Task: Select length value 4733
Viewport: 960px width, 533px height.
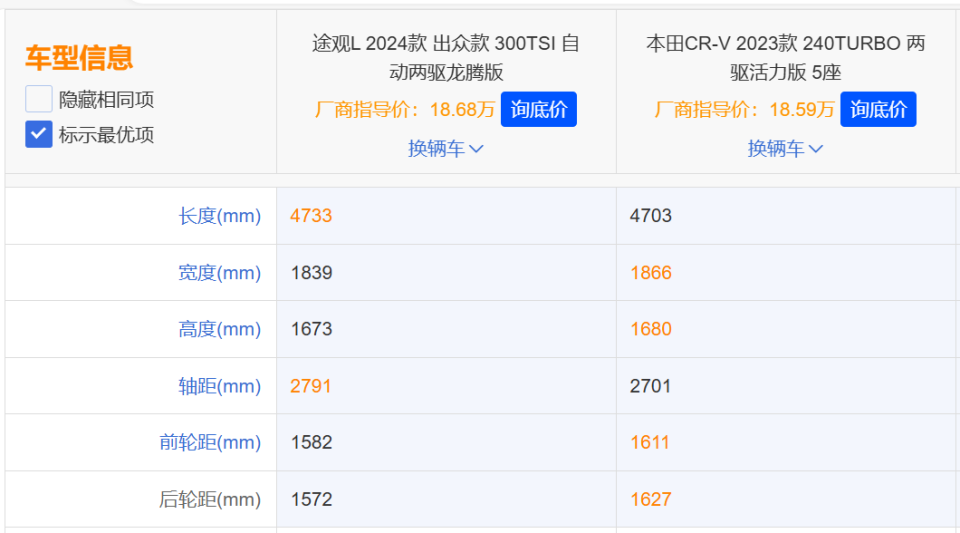Action: pos(311,216)
